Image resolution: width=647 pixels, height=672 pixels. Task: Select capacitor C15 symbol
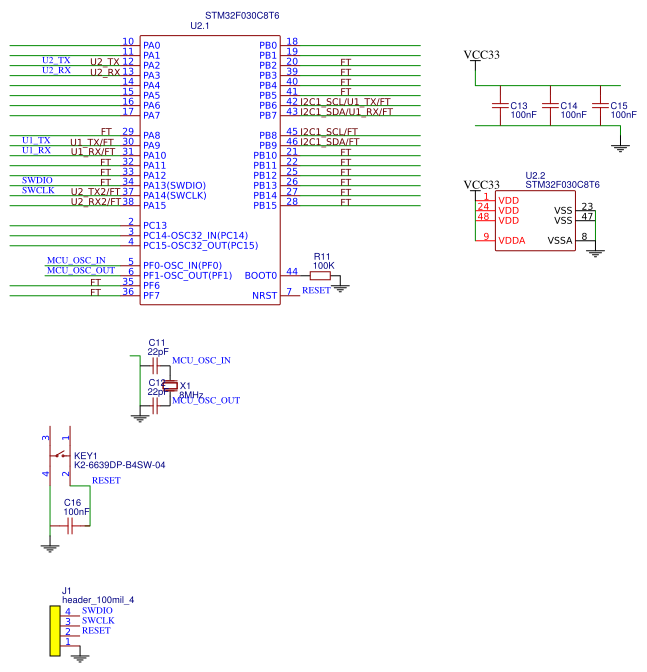[600, 105]
